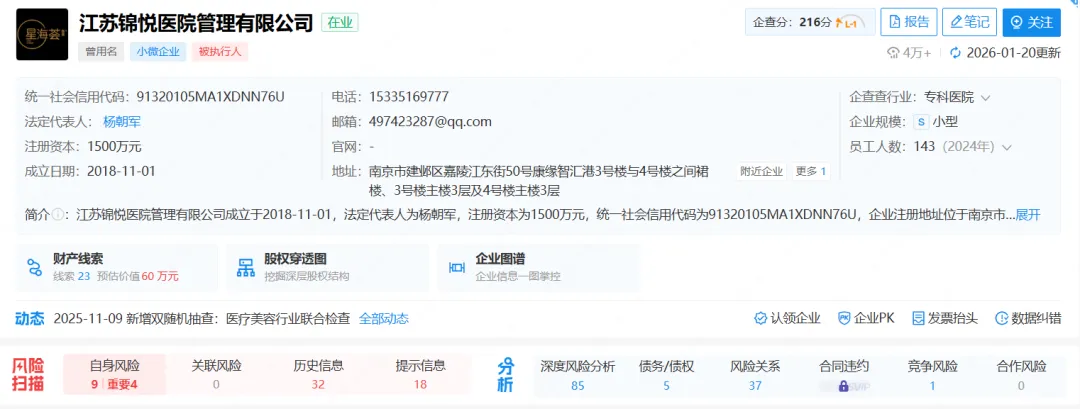This screenshot has height=409, width=1080.
Task: Click the 数据纠错 correction icon
Action: [1001, 318]
